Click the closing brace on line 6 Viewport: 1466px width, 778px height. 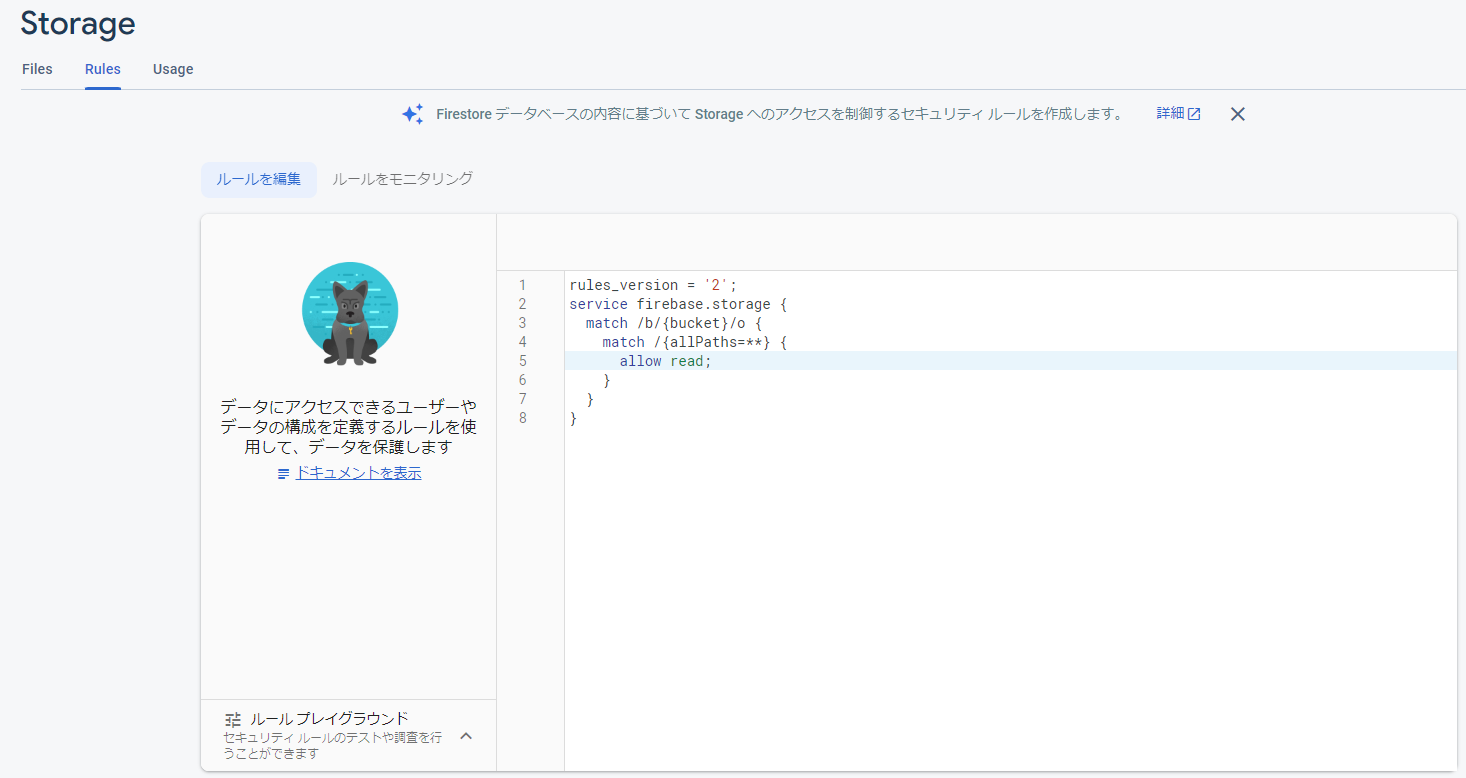(607, 380)
